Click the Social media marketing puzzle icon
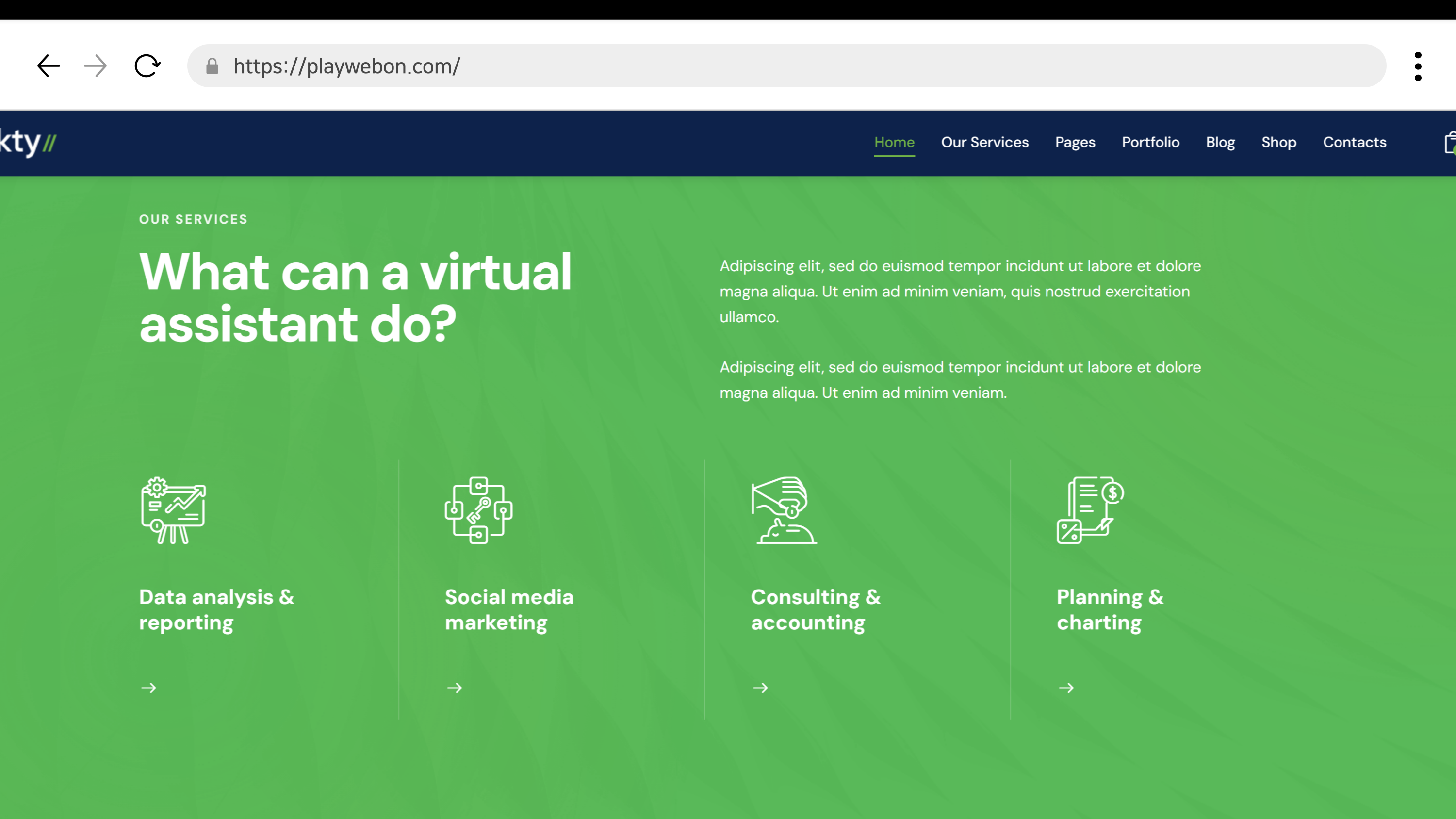This screenshot has height=819, width=1456. [x=479, y=510]
